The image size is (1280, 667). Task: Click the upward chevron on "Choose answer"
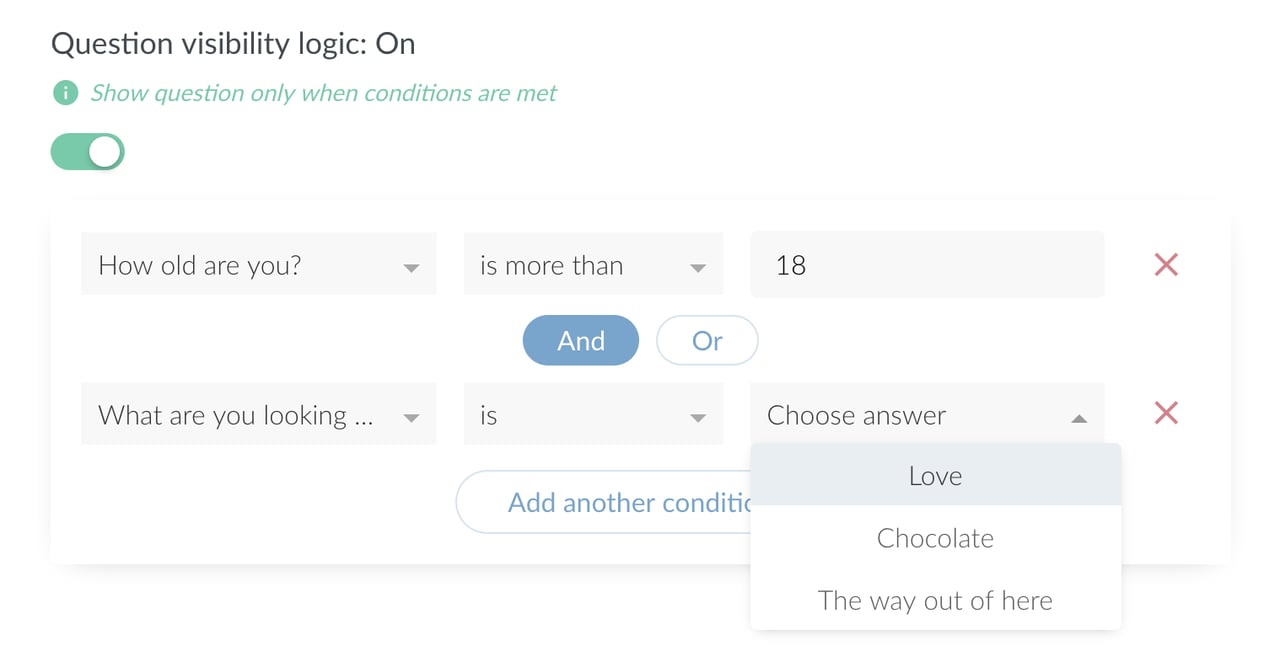coord(1079,420)
